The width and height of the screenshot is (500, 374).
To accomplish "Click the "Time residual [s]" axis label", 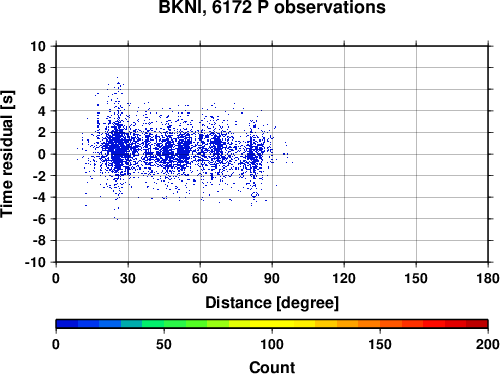I will click(7, 154).
